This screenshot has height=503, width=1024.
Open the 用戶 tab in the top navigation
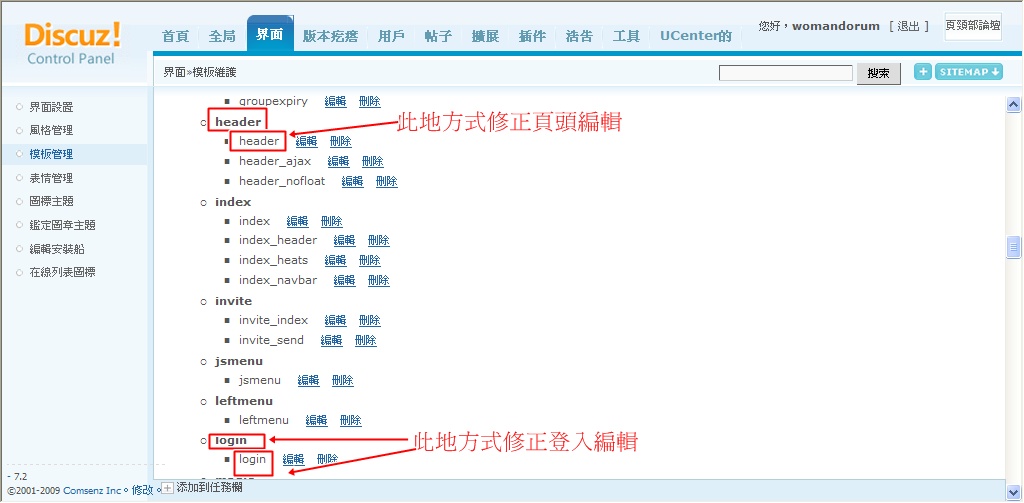coord(391,36)
